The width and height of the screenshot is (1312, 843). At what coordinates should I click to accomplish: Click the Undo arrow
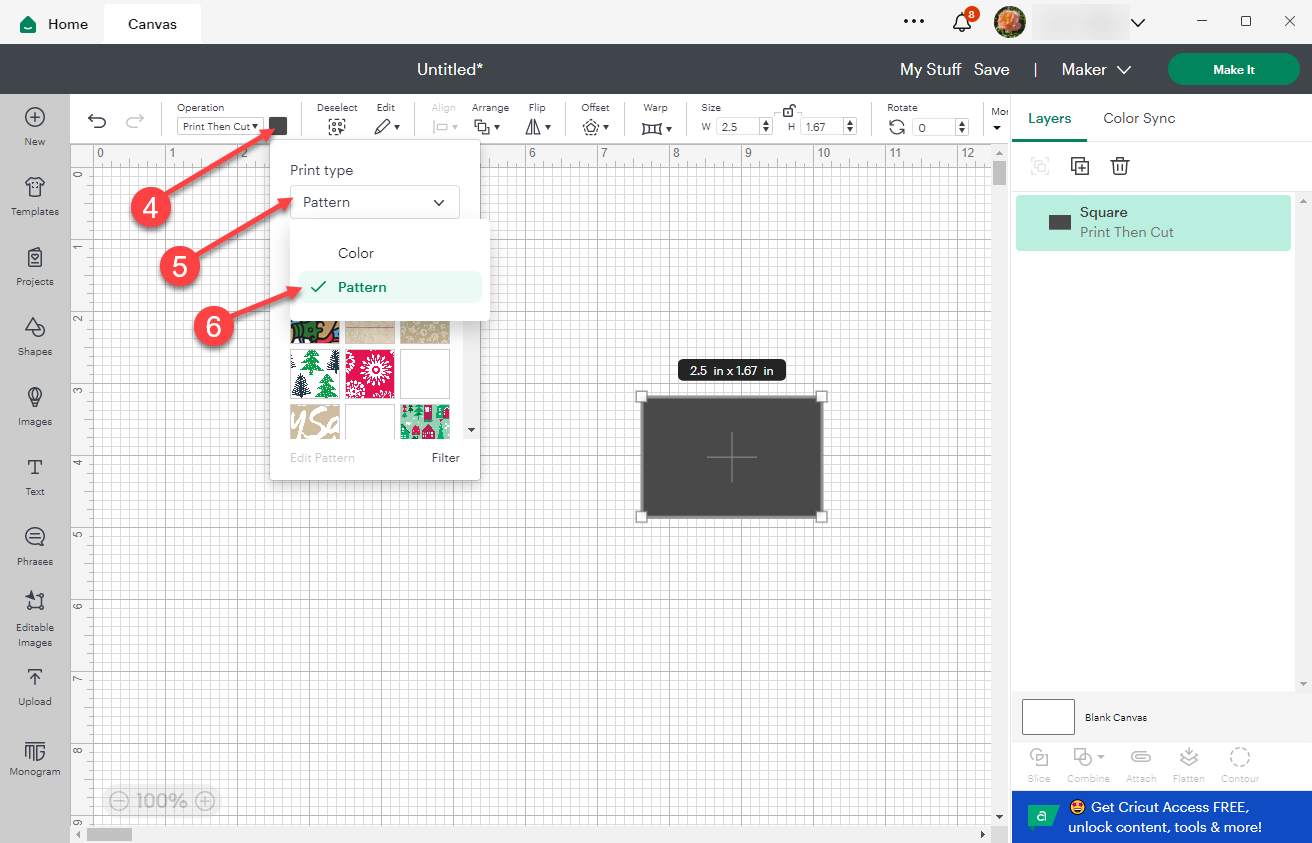click(97, 120)
